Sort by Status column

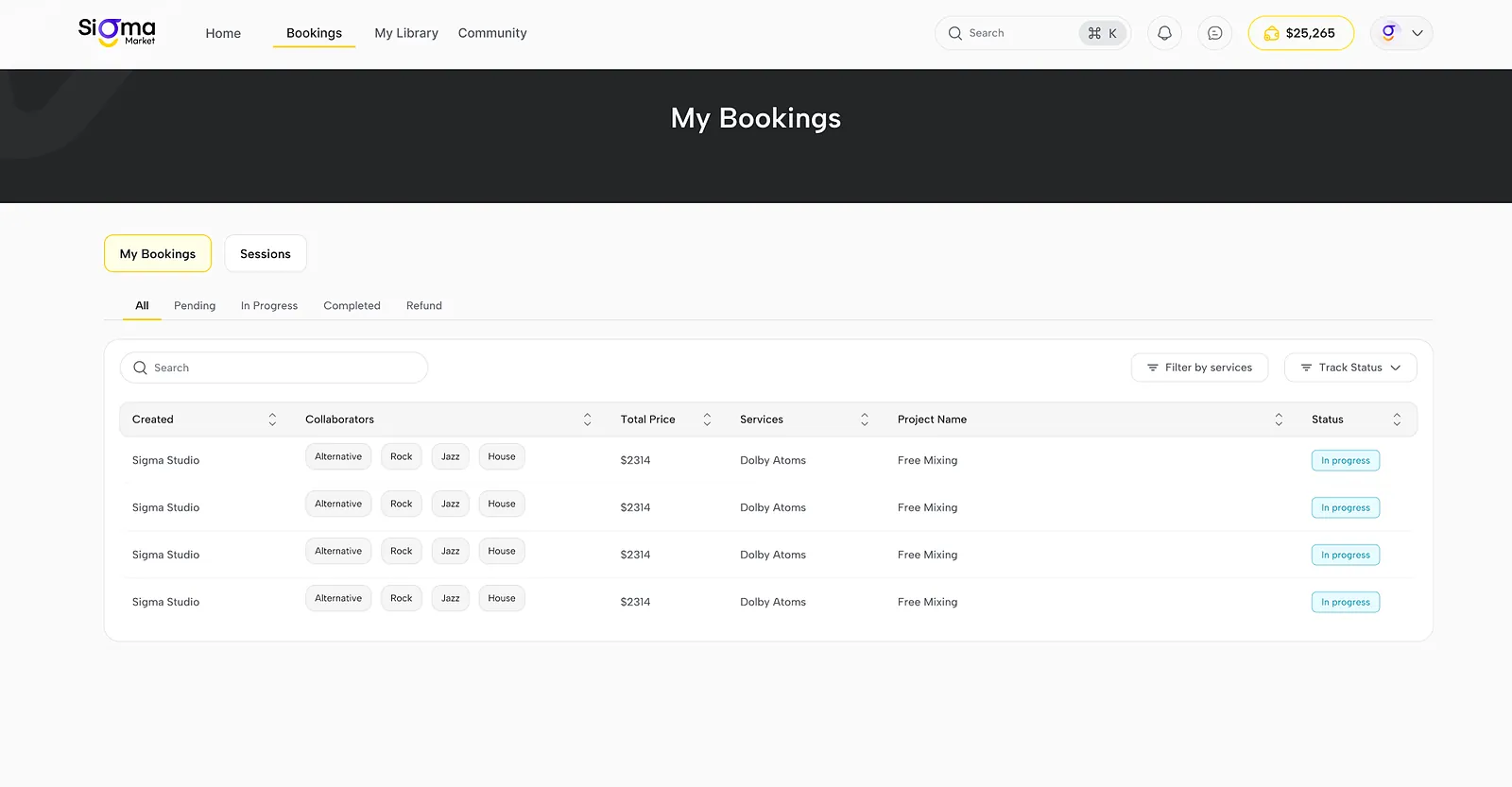point(1397,419)
